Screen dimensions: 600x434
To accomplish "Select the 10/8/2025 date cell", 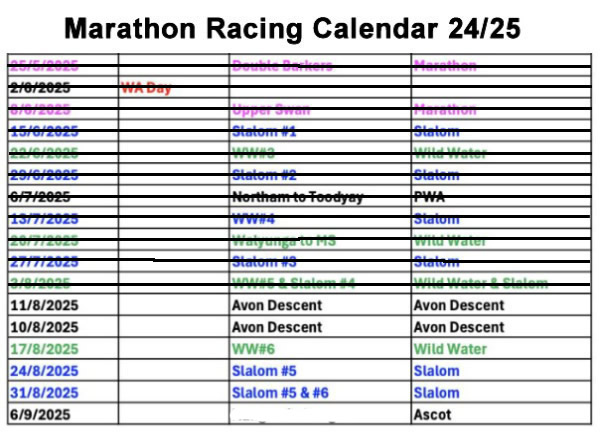I will [44, 328].
